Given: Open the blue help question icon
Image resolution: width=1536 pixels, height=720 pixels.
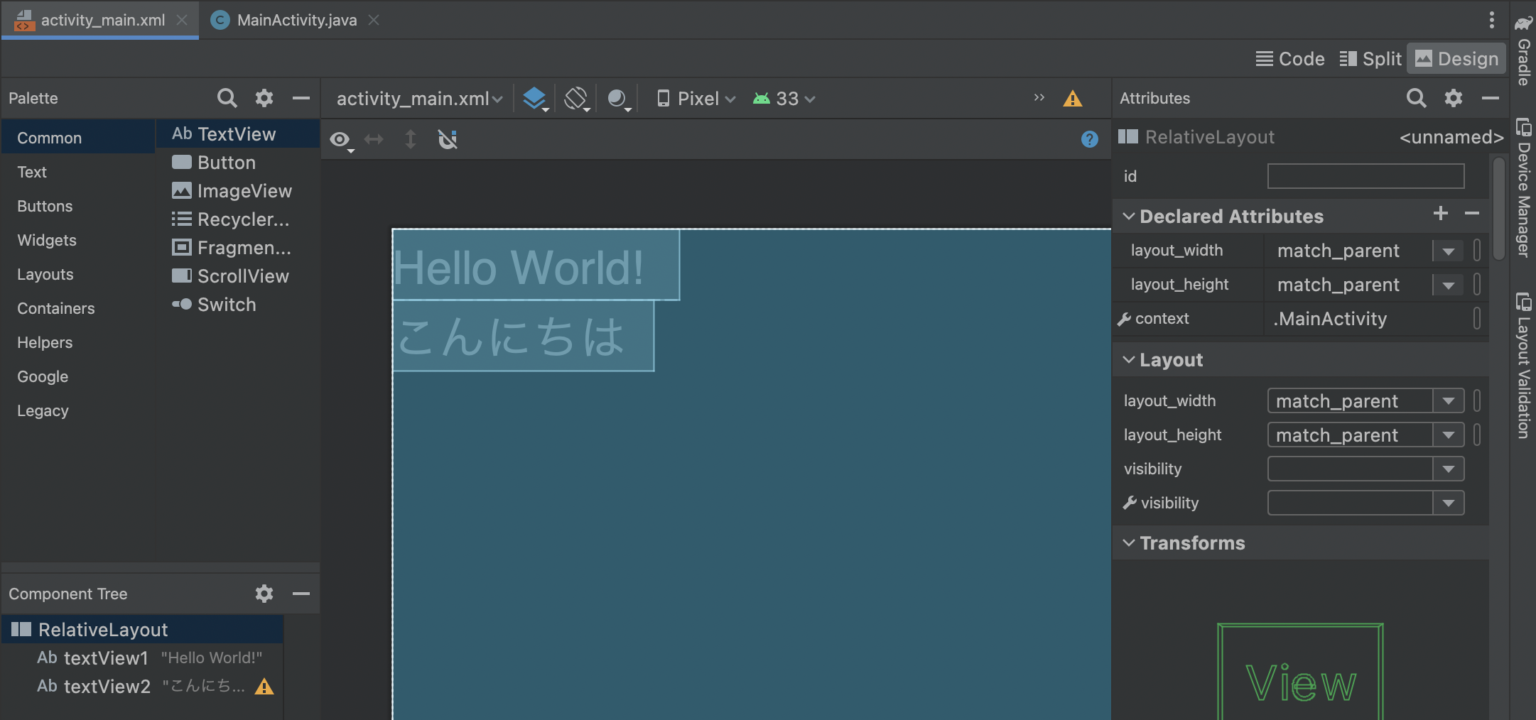Looking at the screenshot, I should click(x=1090, y=139).
